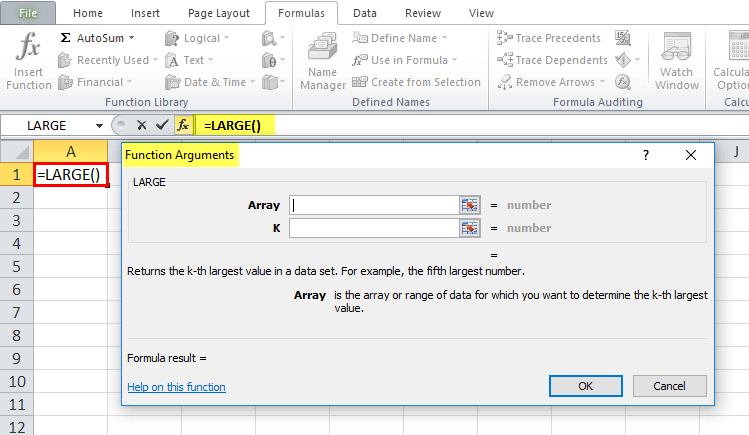Click the fx button in formula bar
The height and width of the screenshot is (435, 749).
(x=183, y=125)
